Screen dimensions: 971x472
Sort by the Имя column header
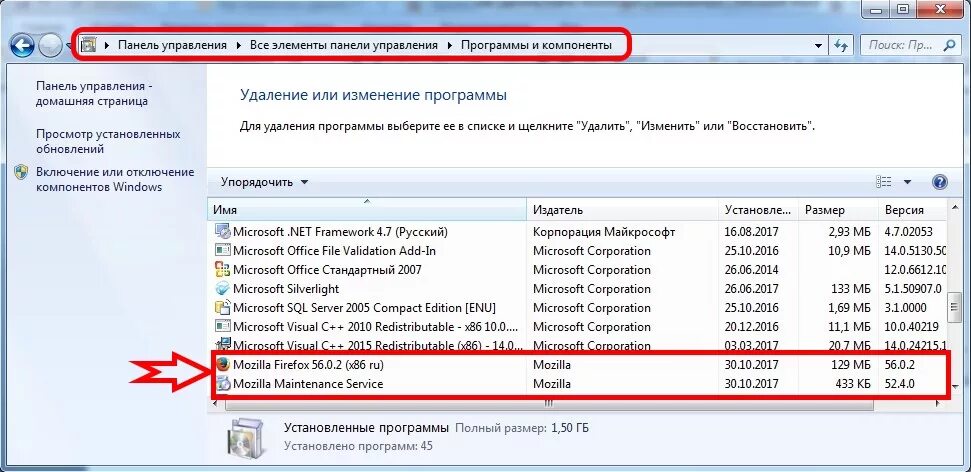click(x=367, y=210)
